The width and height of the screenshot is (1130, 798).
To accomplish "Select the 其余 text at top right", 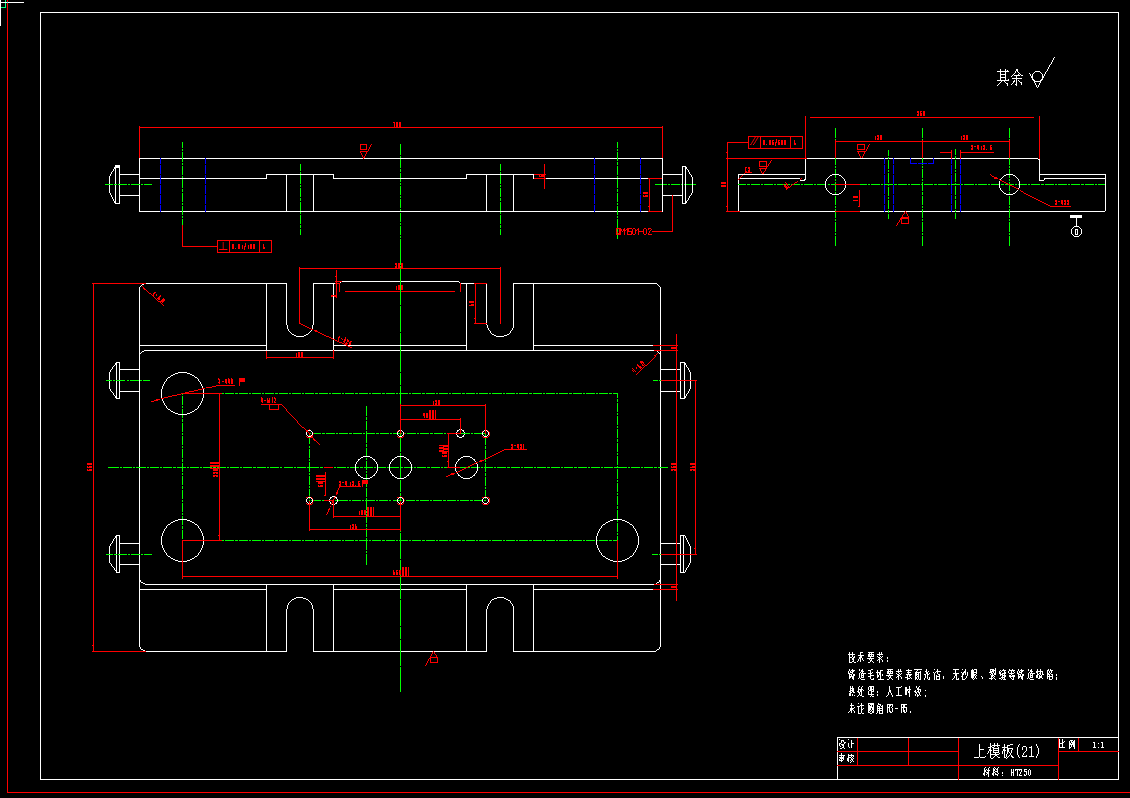I will tap(1010, 78).
